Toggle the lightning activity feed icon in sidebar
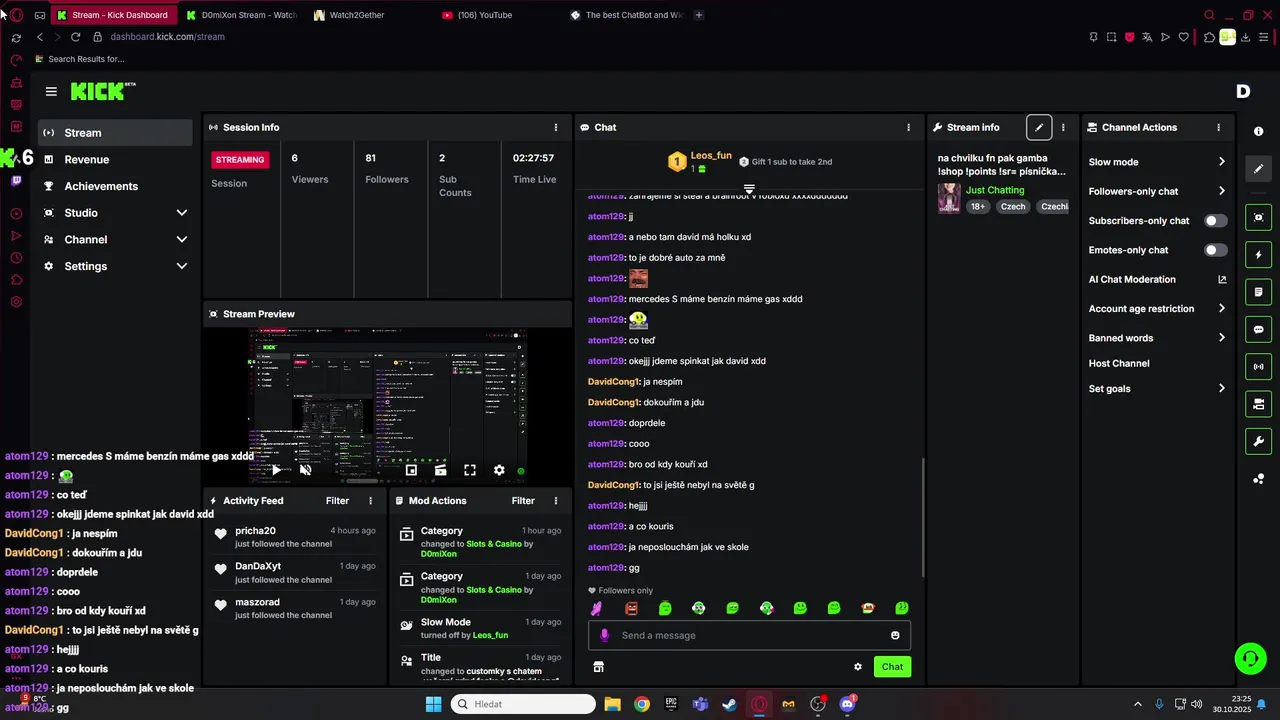 coord(1258,255)
